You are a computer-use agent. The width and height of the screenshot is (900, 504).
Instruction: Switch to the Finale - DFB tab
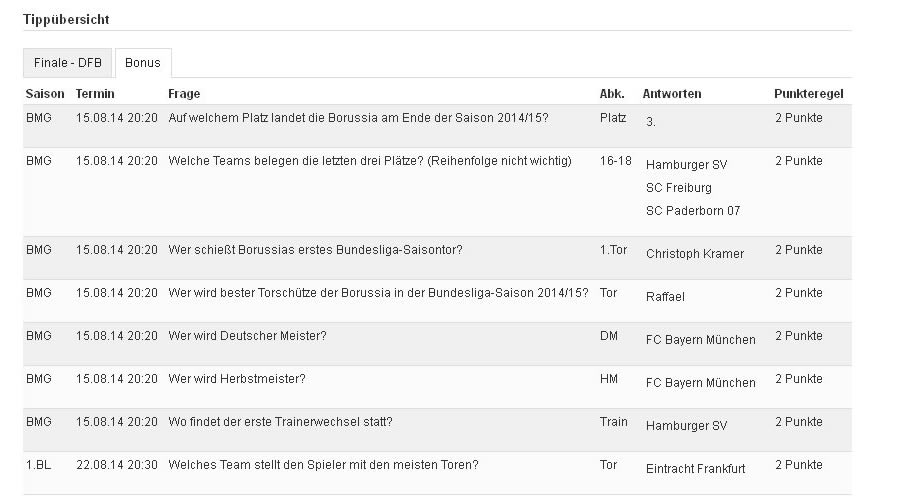tap(68, 63)
